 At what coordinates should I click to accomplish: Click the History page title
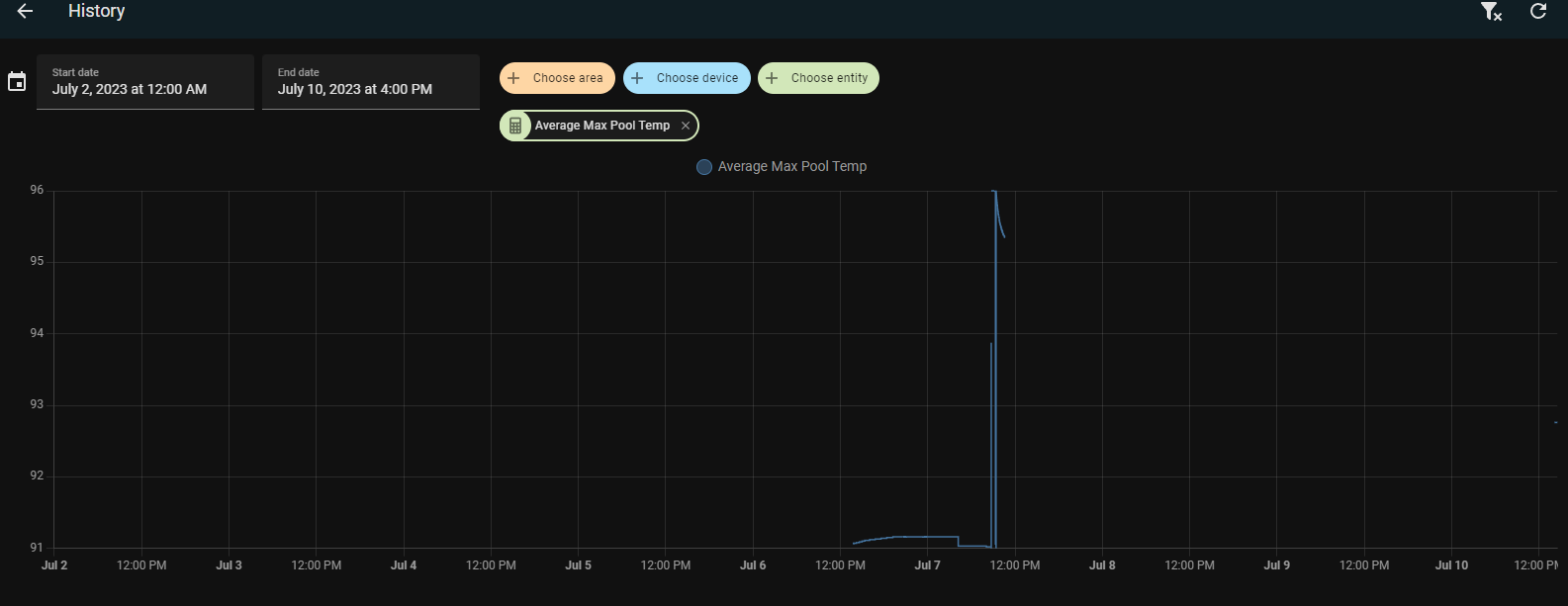coord(96,11)
